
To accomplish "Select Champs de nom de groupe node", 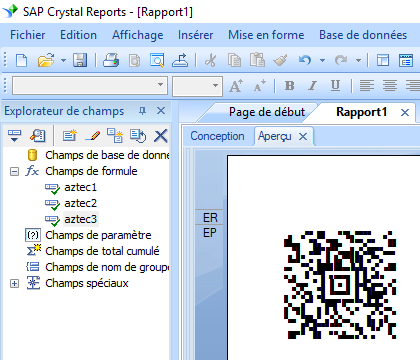I will tap(108, 267).
